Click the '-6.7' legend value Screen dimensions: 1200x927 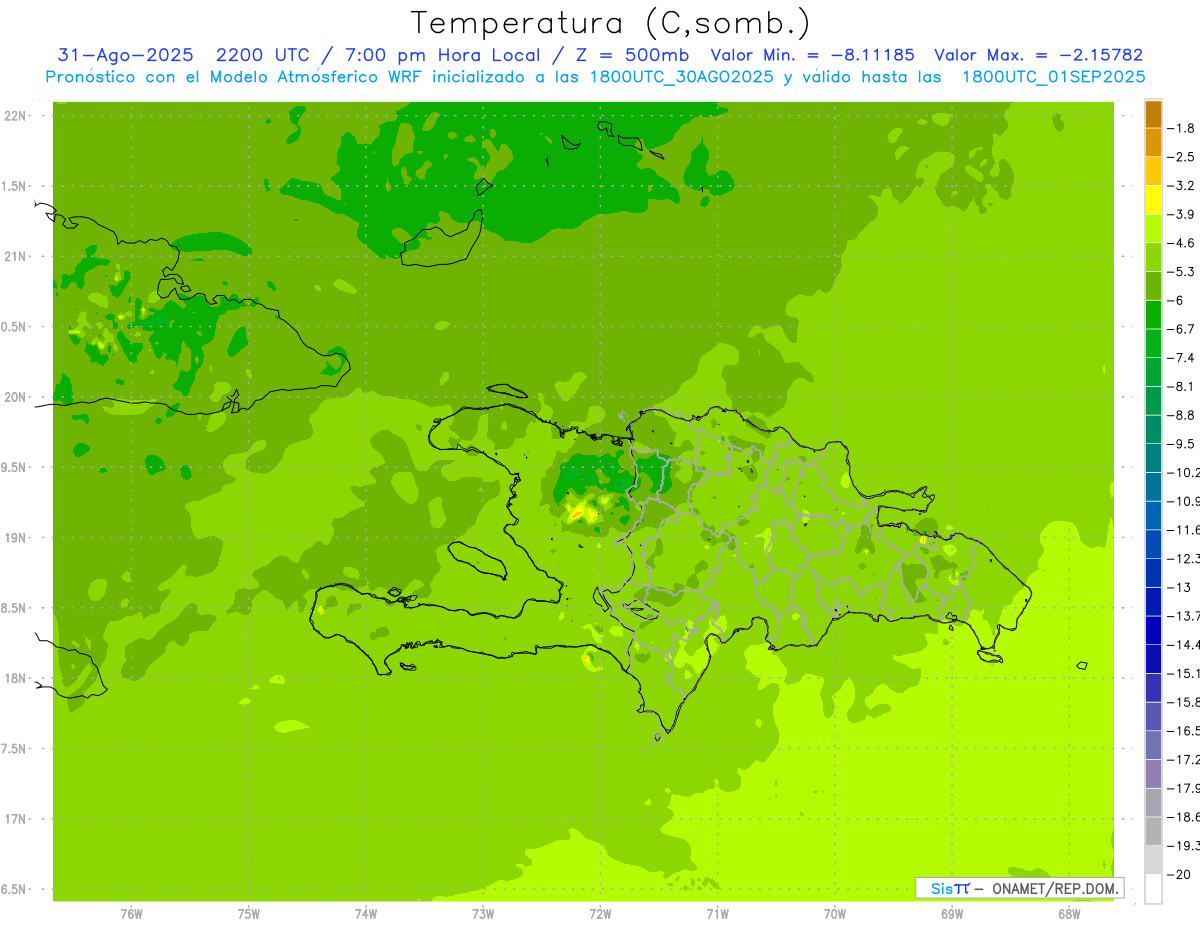[x=1183, y=329]
